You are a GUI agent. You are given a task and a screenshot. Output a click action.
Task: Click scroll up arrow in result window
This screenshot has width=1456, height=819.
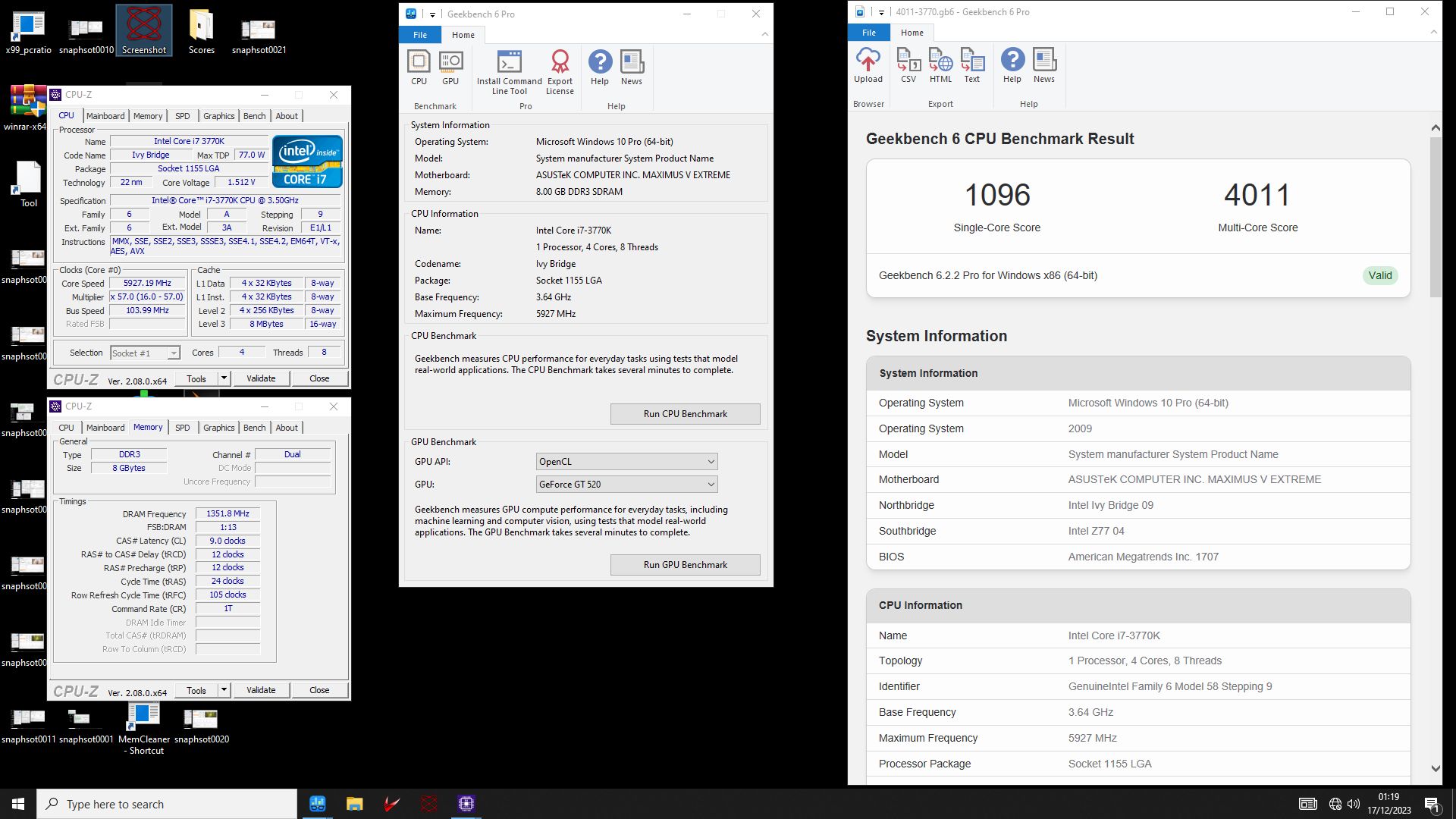tap(1436, 128)
